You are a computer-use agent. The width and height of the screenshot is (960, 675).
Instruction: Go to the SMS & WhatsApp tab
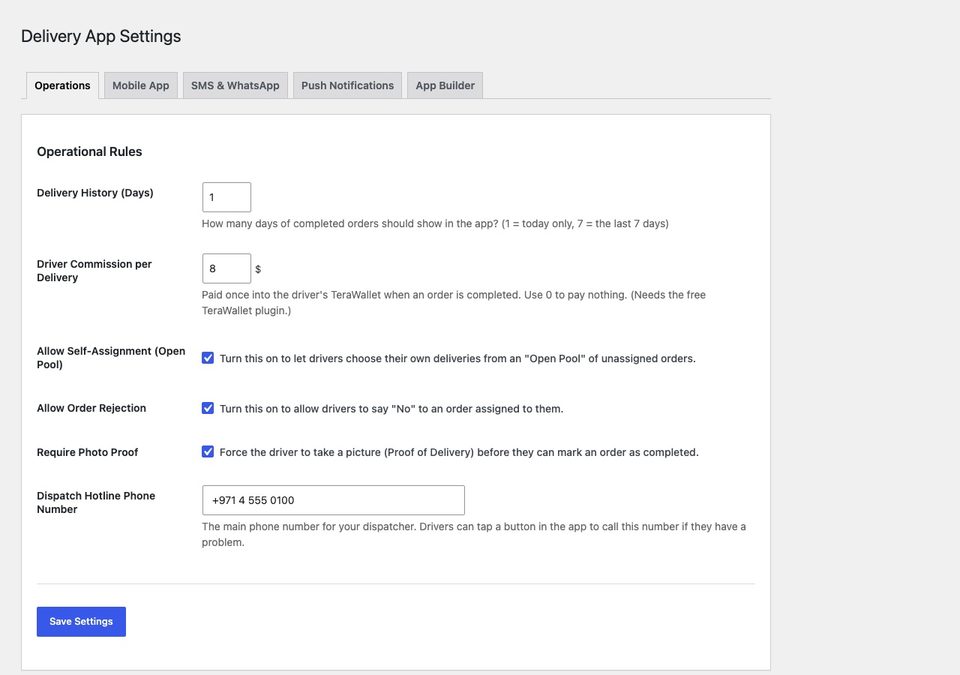point(235,86)
